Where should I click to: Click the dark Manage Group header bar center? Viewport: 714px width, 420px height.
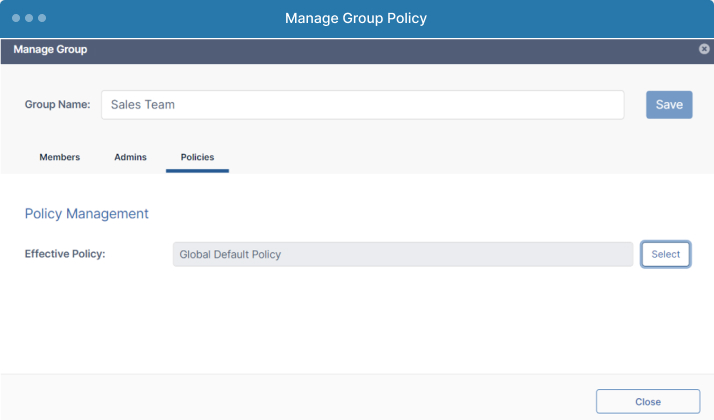click(x=357, y=51)
